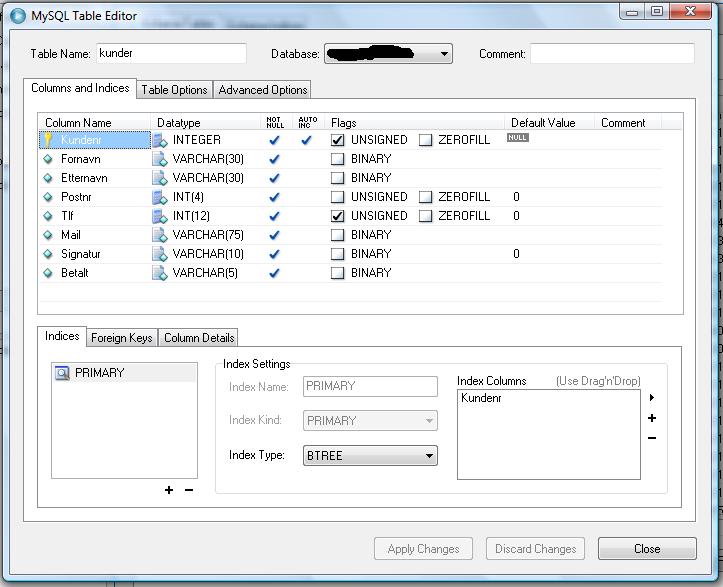
Task: Toggle the AUTO INC checkmark for Kundenr
Action: 306,140
